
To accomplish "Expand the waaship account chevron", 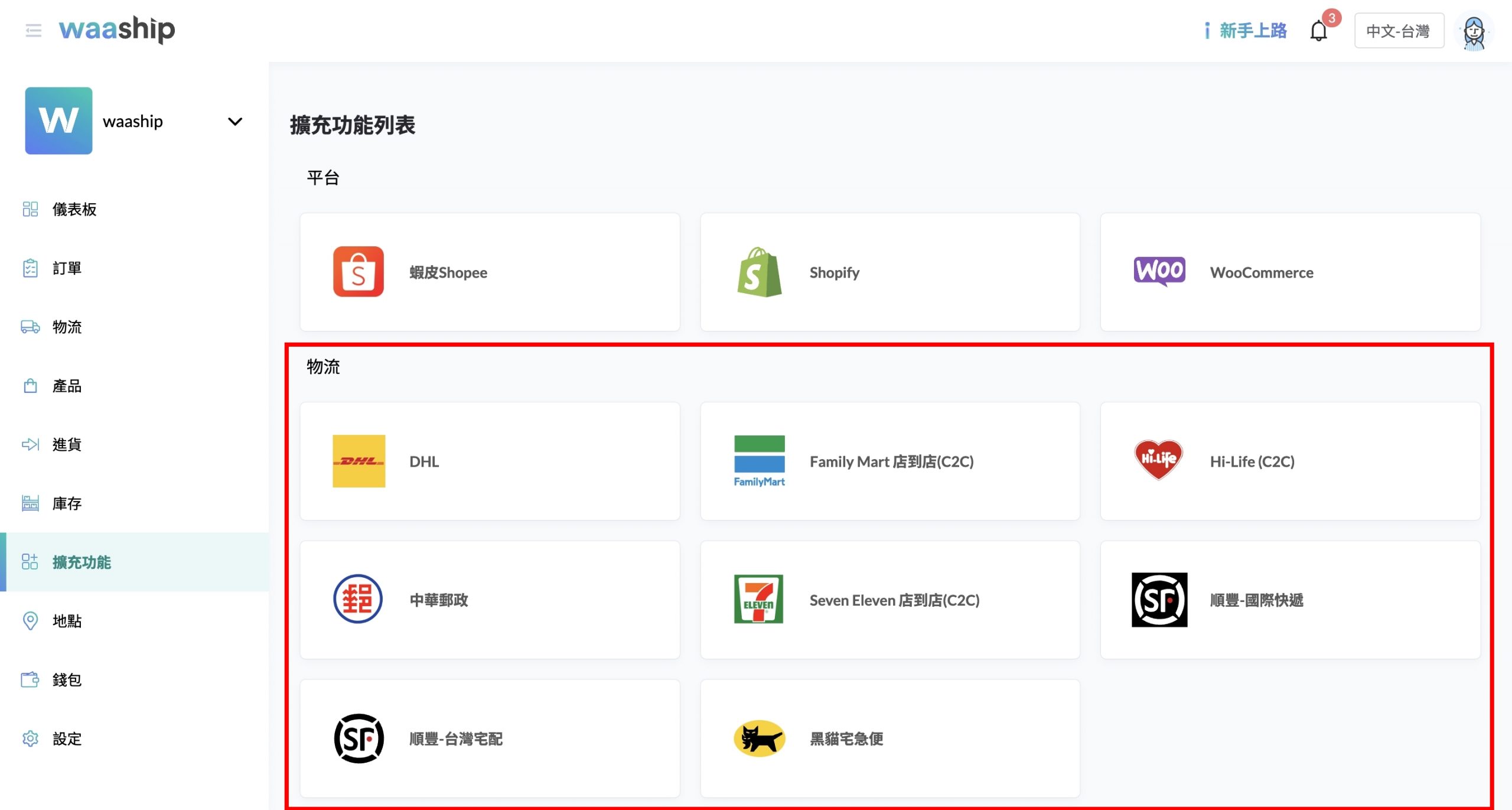I will (235, 122).
